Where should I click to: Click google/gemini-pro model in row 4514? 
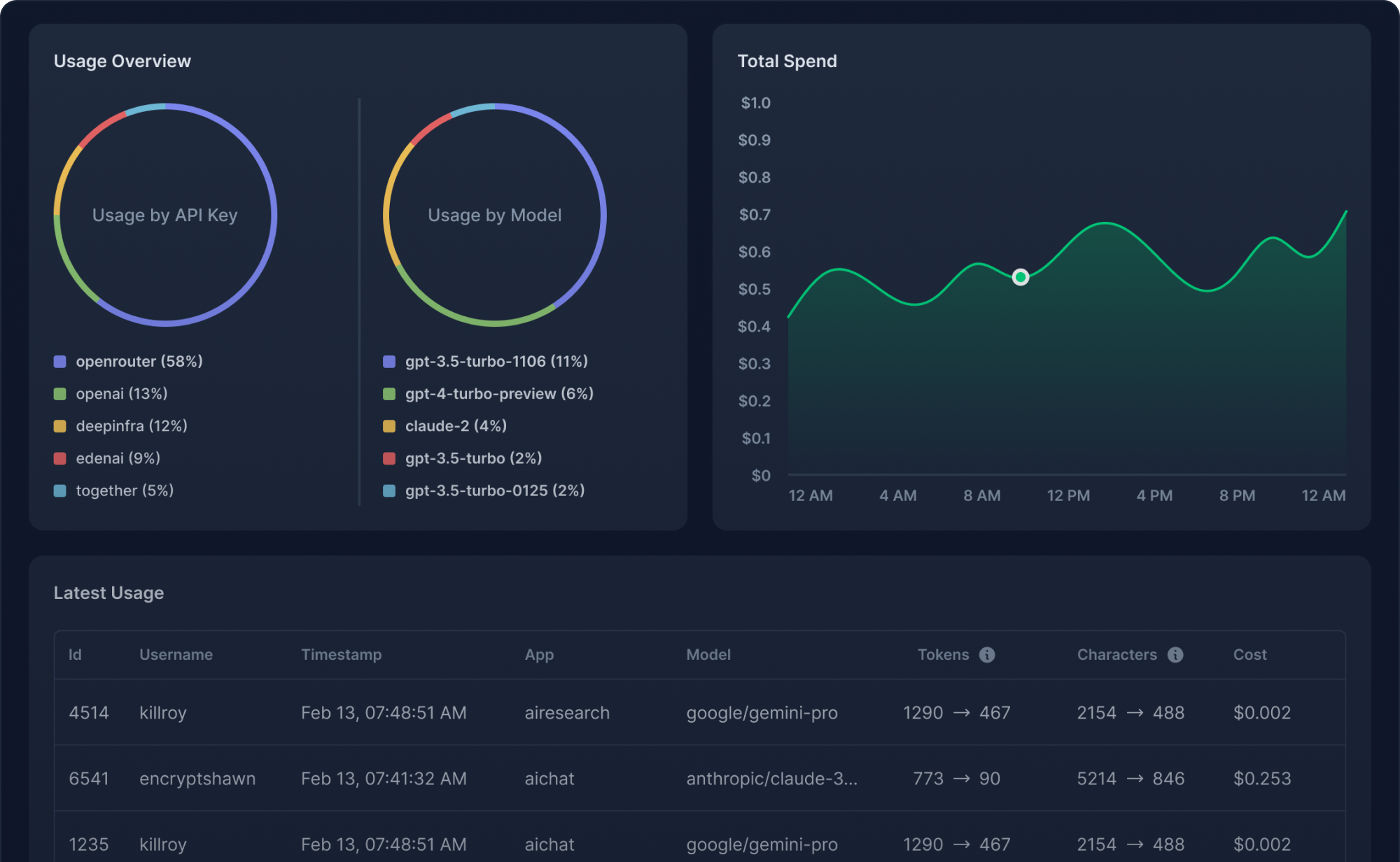point(762,713)
